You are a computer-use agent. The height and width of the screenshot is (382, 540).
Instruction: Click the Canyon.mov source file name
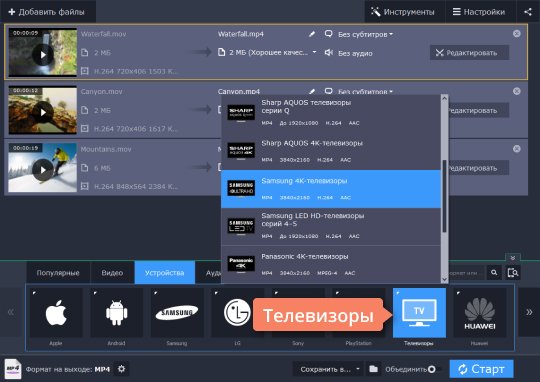coord(102,92)
